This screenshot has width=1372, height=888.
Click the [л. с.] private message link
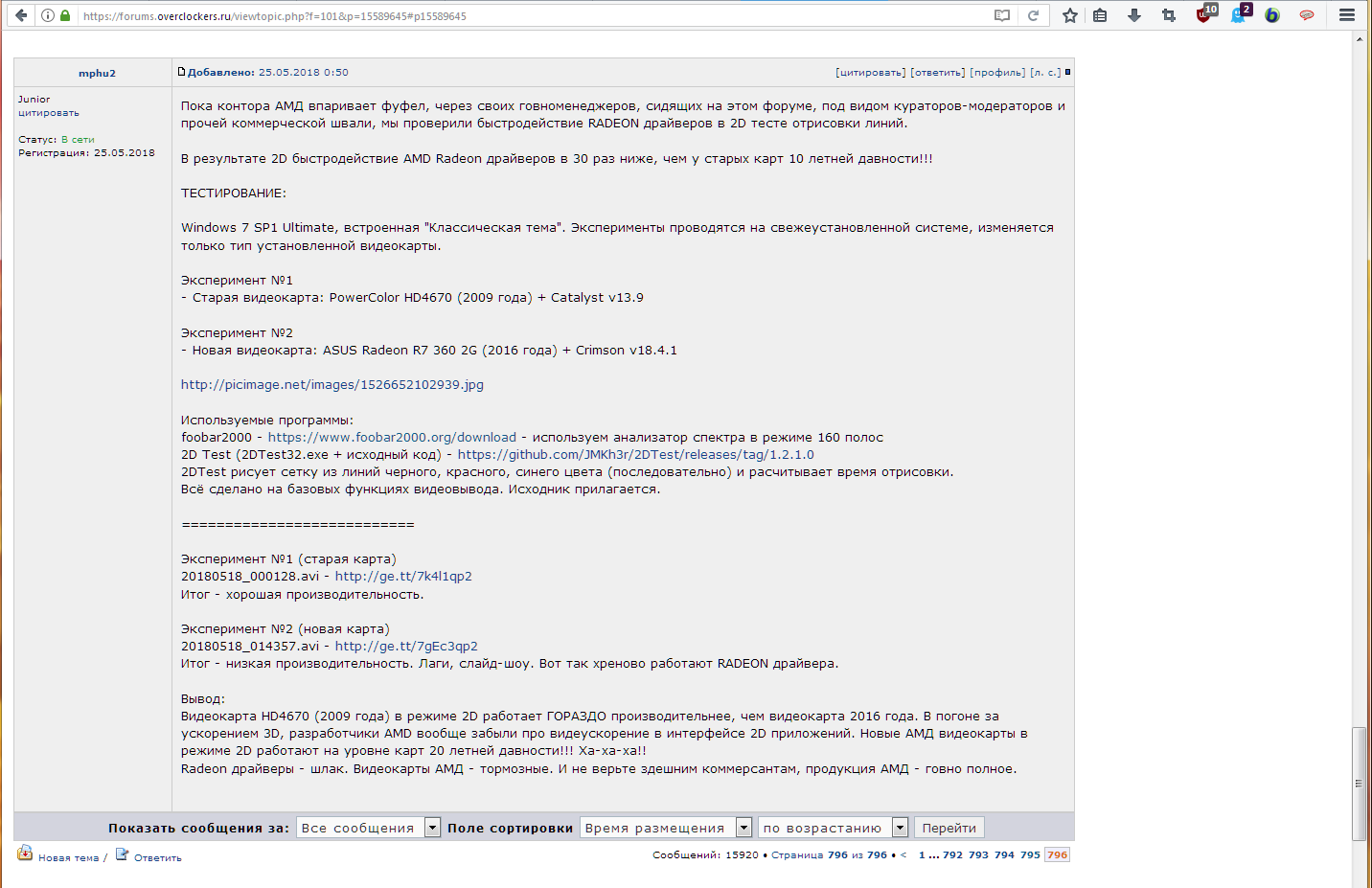(1045, 72)
